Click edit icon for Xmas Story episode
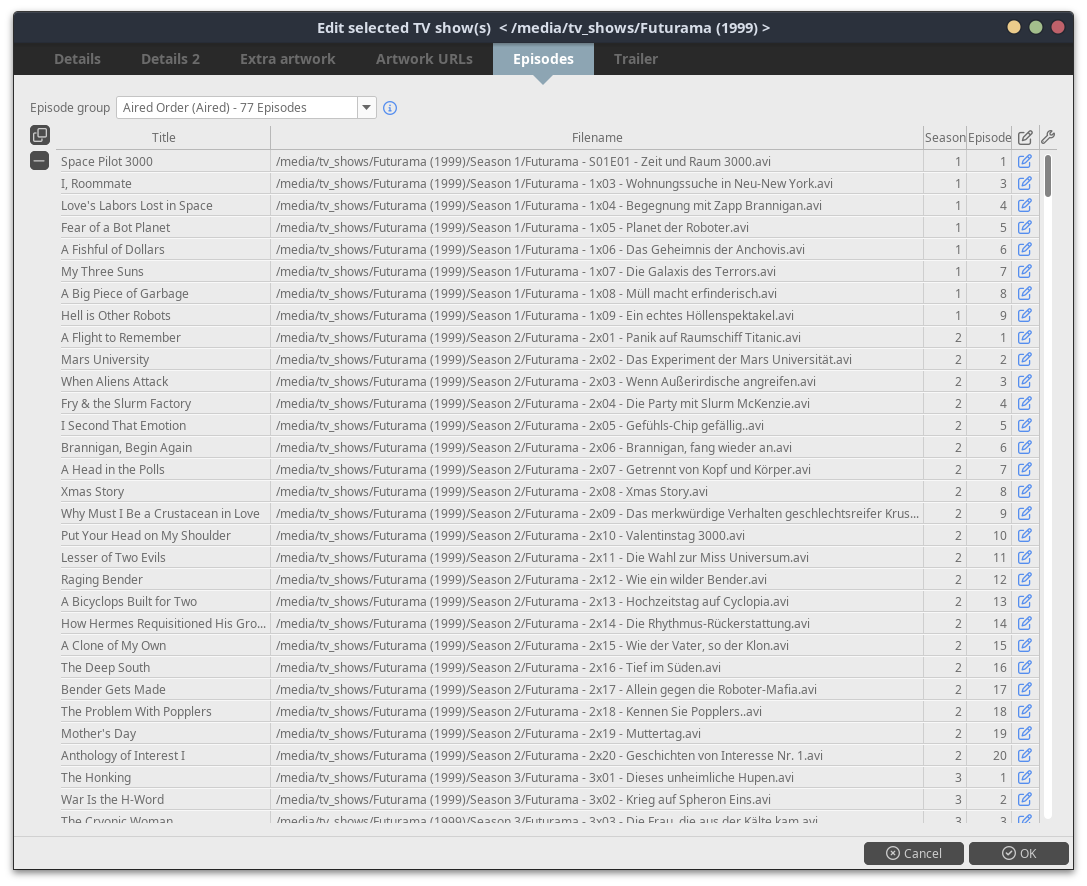 [1024, 491]
